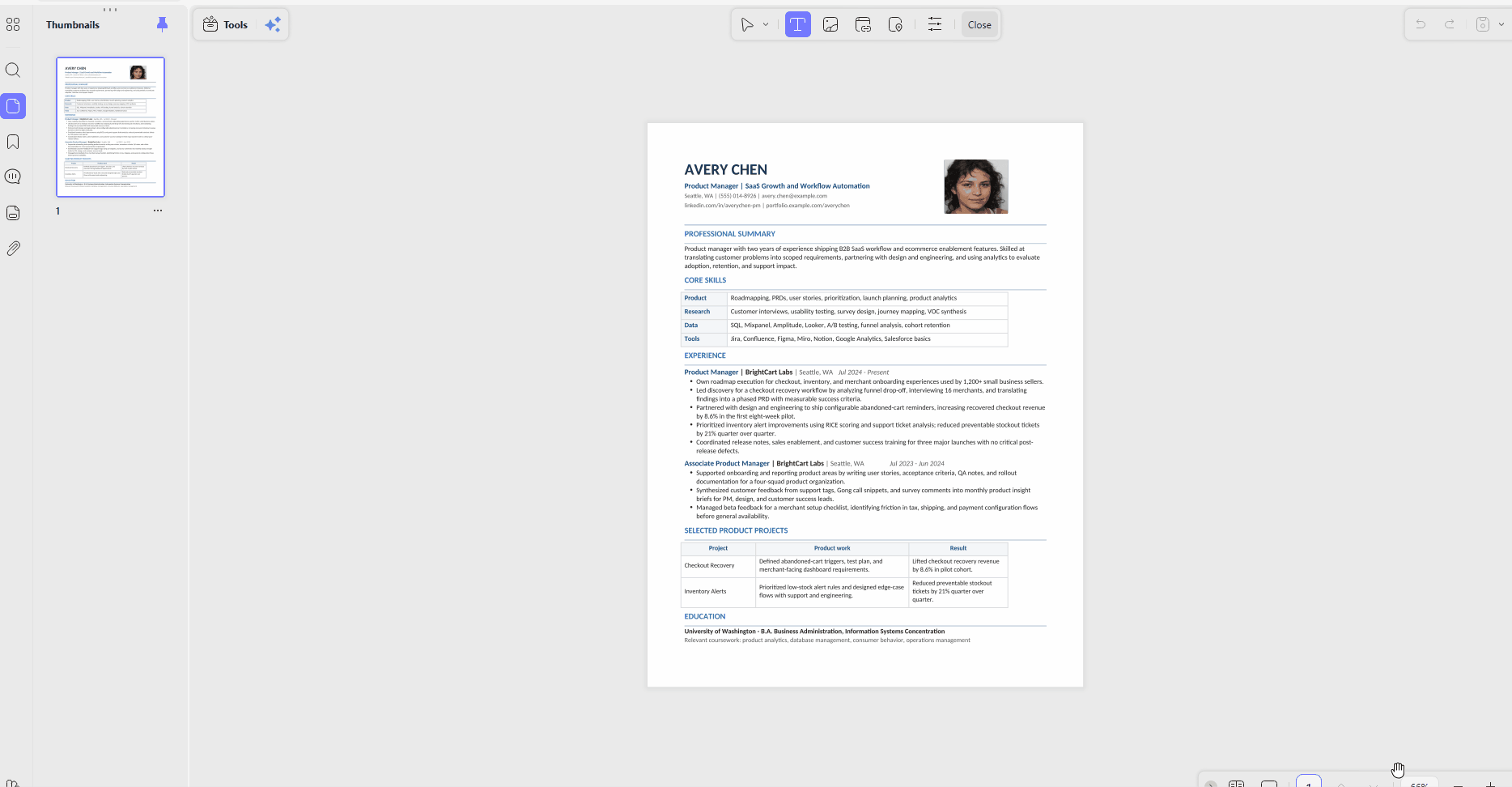The height and width of the screenshot is (787, 1512).
Task: Expand the Save options dropdown arrow
Action: 1501,24
